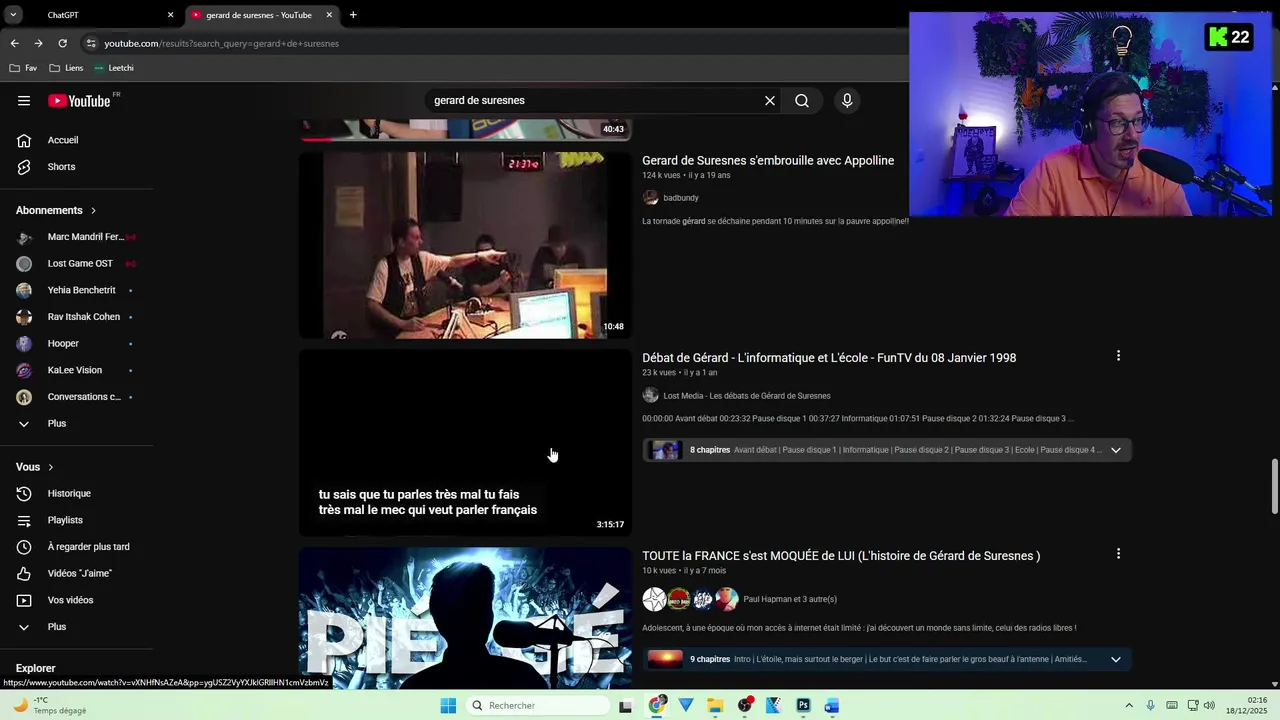Open more options for TOUTE la FRANCE video
The image size is (1280, 720).
point(1118,554)
